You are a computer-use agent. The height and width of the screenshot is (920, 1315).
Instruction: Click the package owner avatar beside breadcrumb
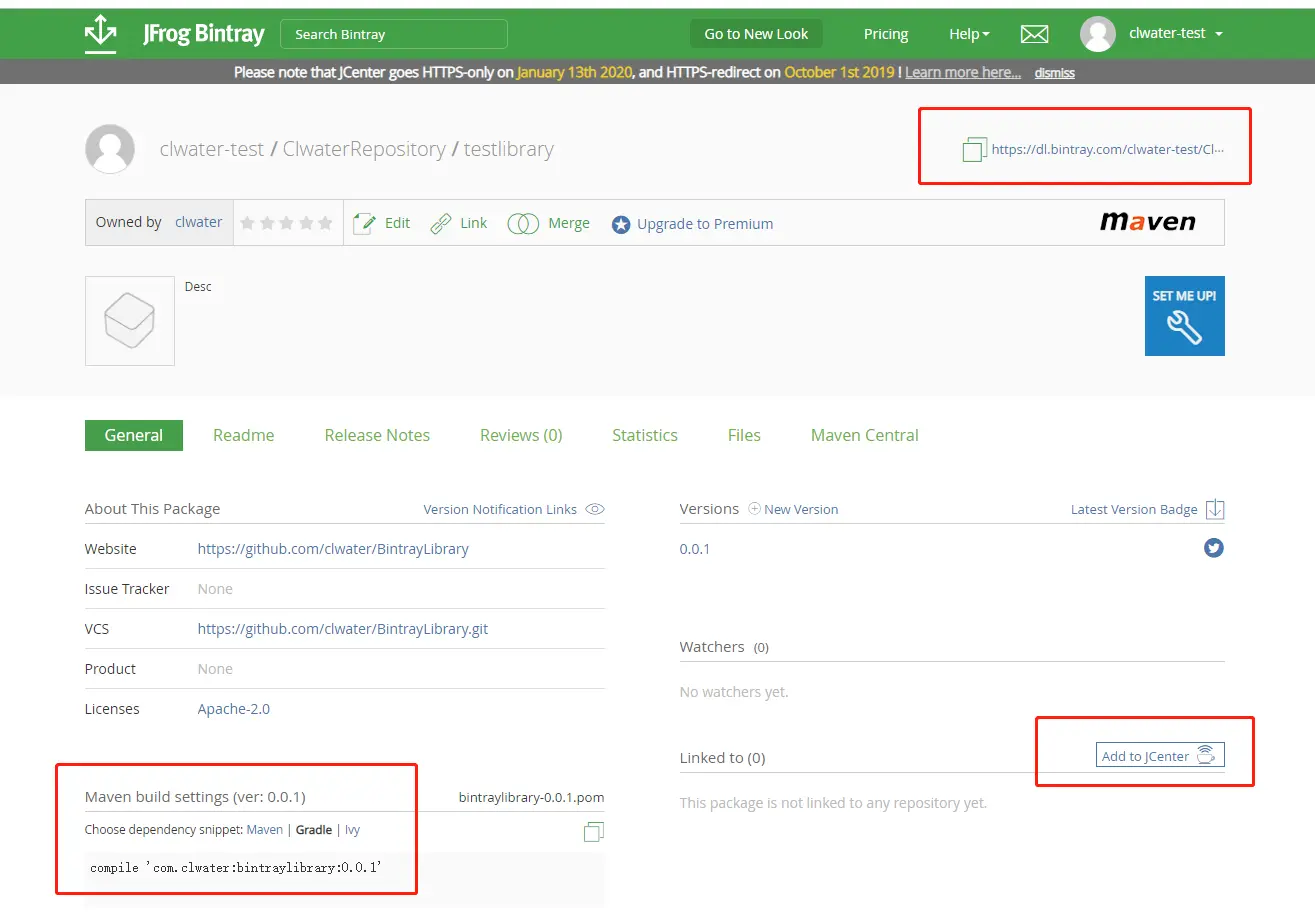[110, 149]
